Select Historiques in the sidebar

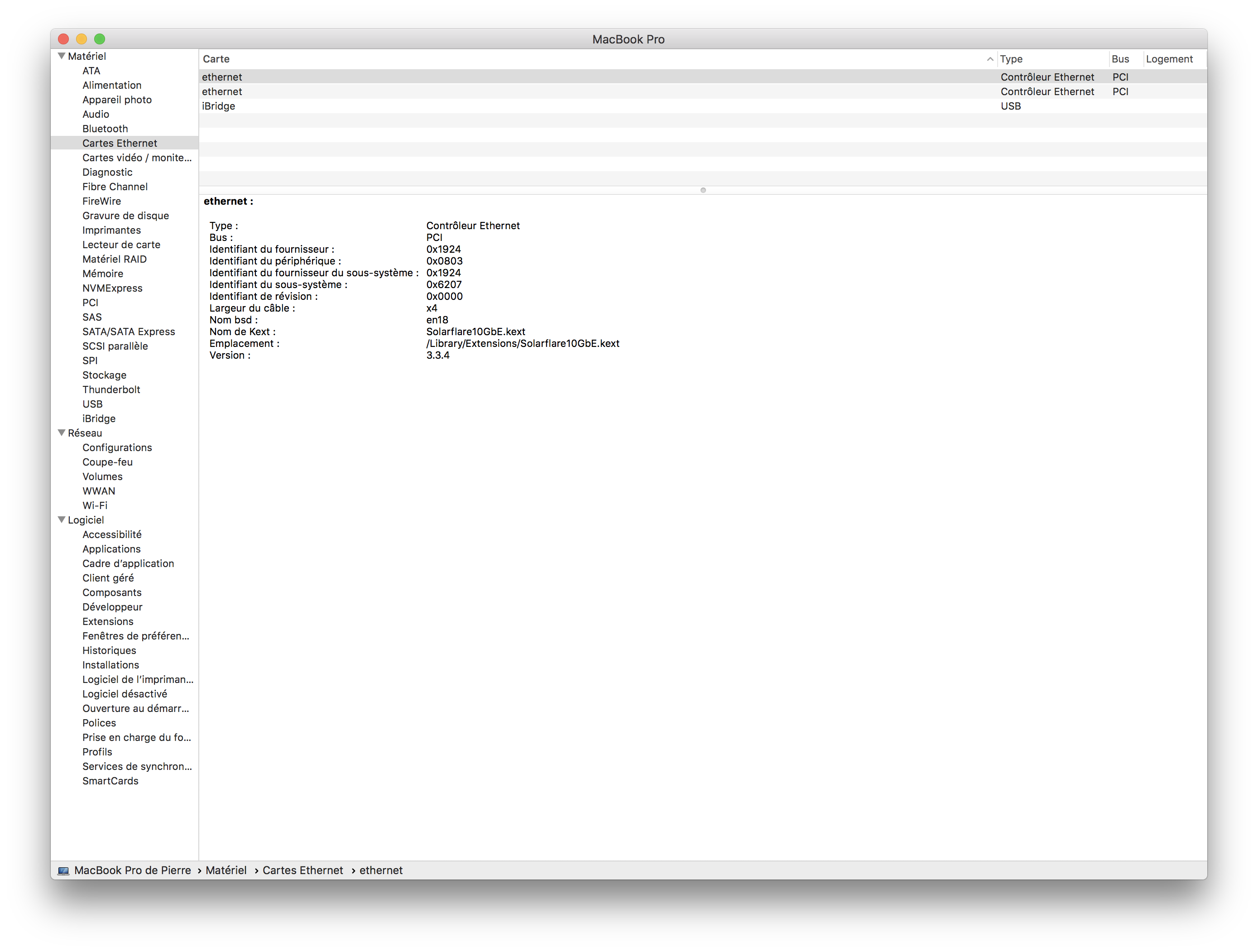(109, 650)
